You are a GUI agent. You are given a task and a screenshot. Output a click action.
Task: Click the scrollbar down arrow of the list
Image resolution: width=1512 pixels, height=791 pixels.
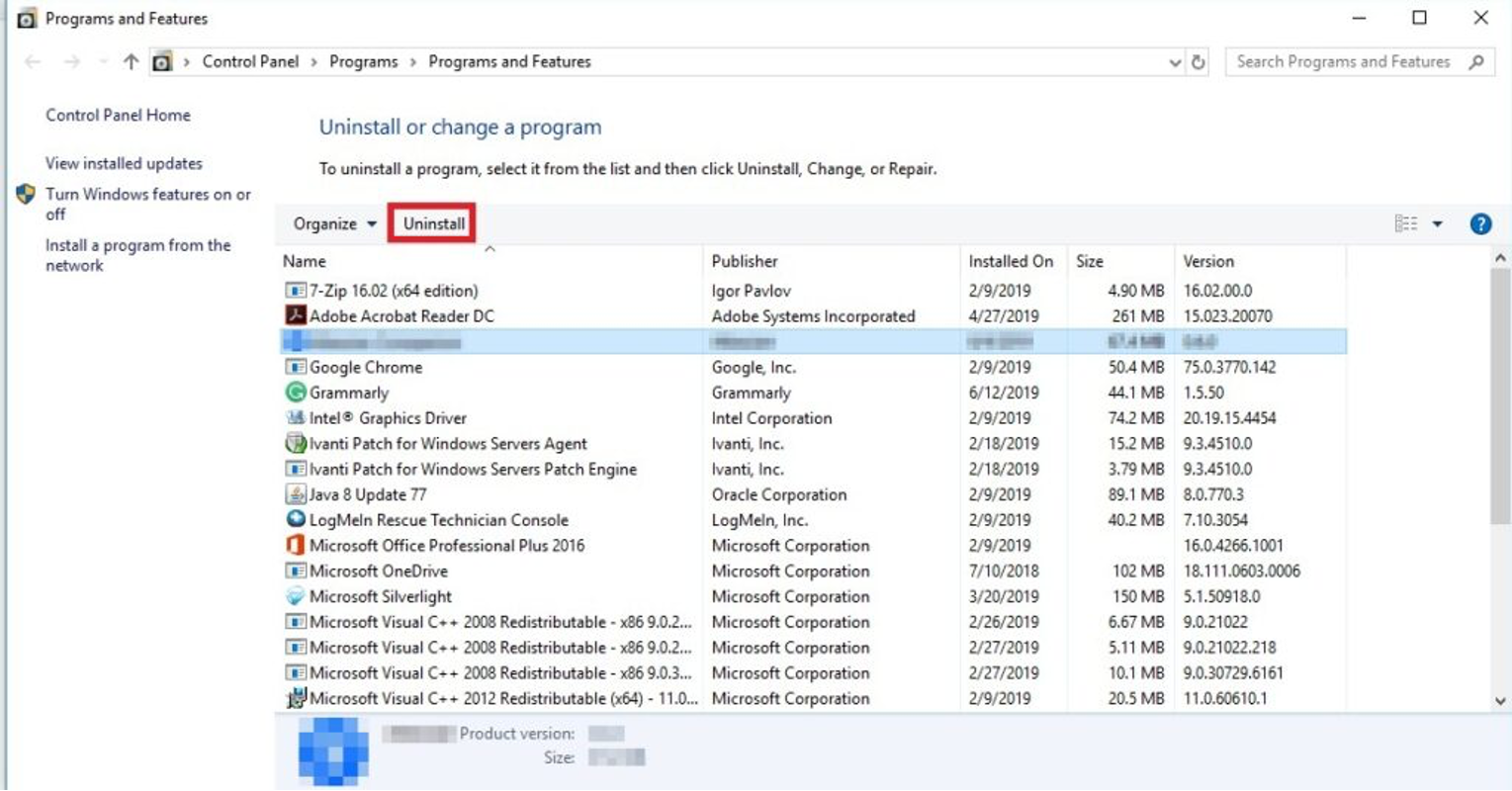(x=1500, y=700)
